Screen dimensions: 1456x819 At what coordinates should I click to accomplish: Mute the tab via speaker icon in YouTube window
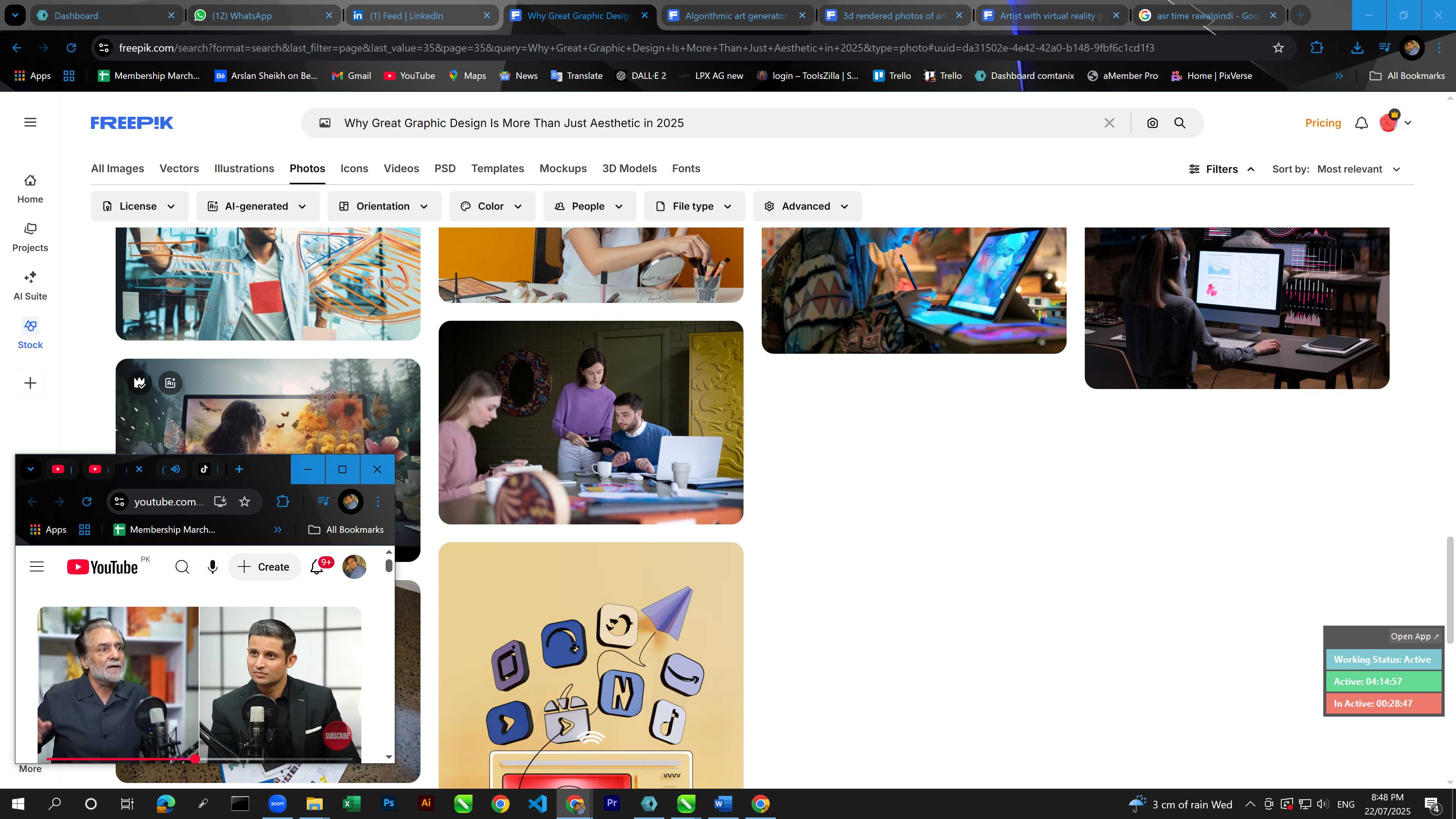click(x=176, y=469)
